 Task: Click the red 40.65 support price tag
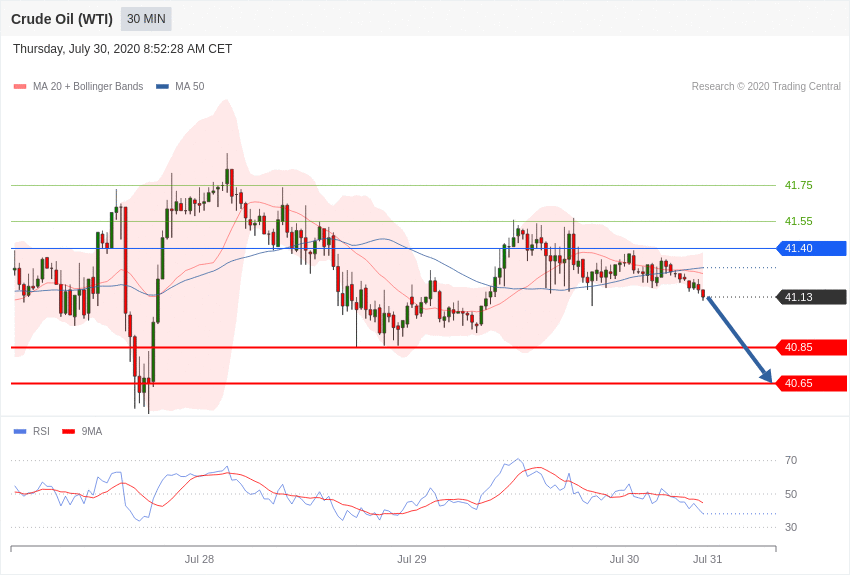pos(812,384)
